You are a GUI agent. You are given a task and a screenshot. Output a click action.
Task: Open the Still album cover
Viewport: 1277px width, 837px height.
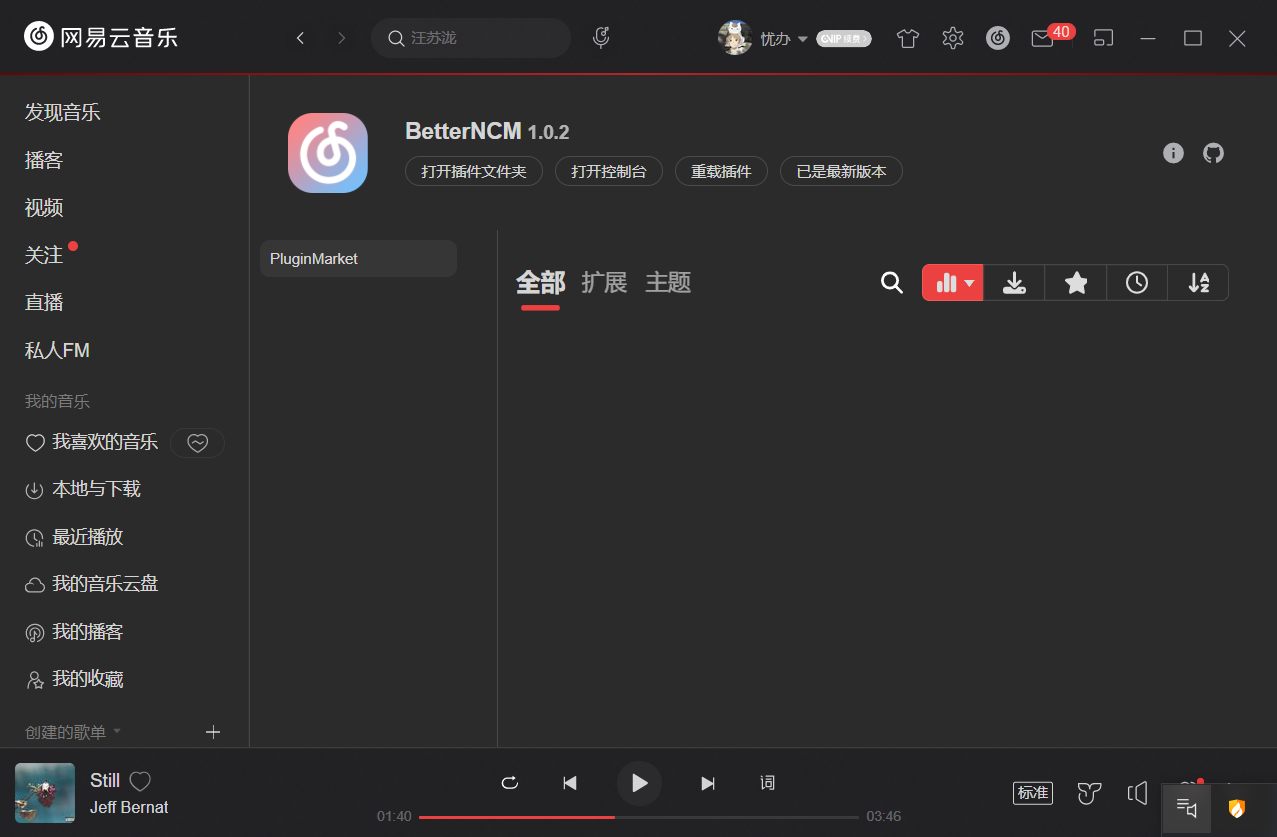pos(45,793)
